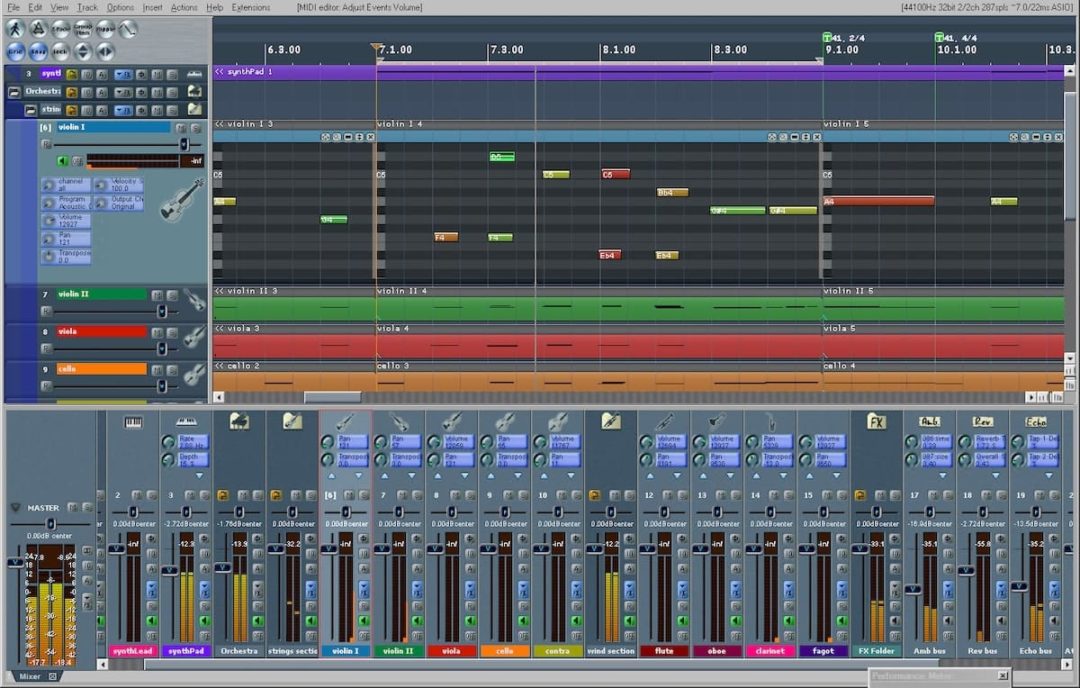Viewport: 1080px width, 688px height.
Task: Mute violin I using its speaker icon
Action: (62, 160)
